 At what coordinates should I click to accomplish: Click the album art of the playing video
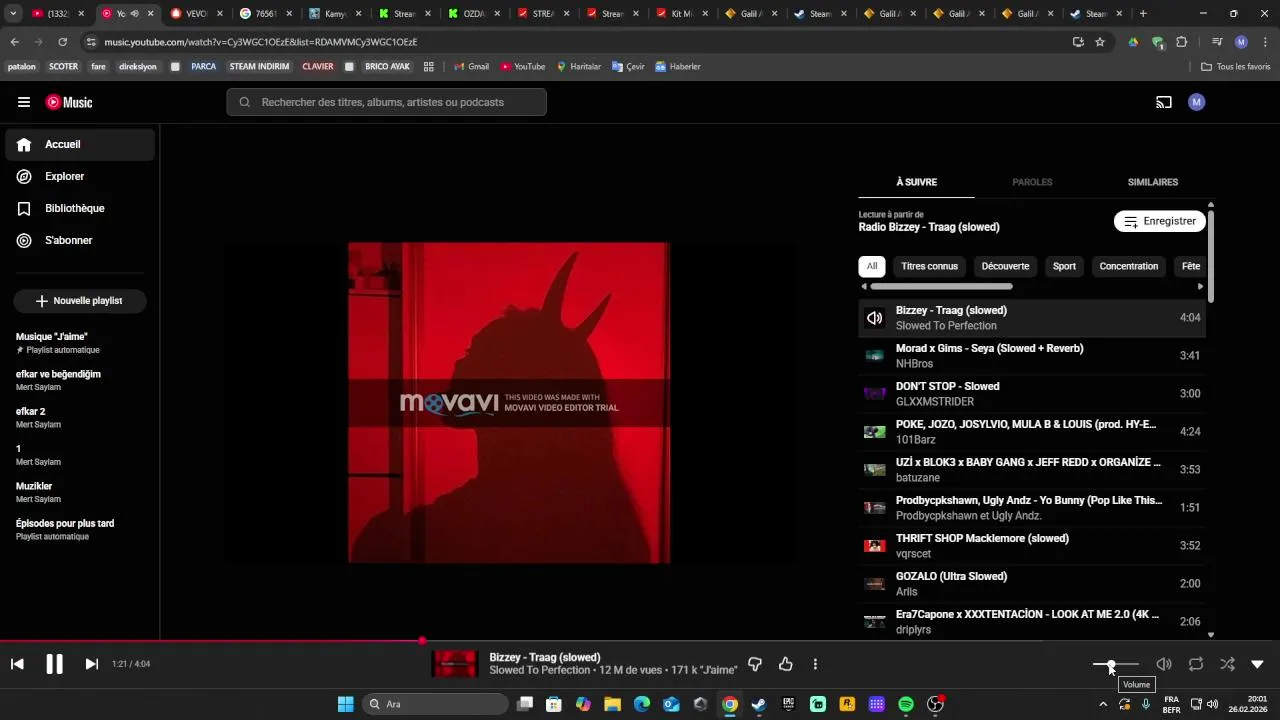pos(509,402)
